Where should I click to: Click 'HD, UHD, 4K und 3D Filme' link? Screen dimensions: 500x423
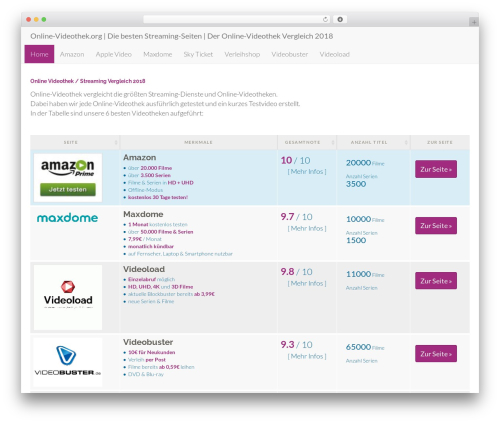tap(161, 287)
